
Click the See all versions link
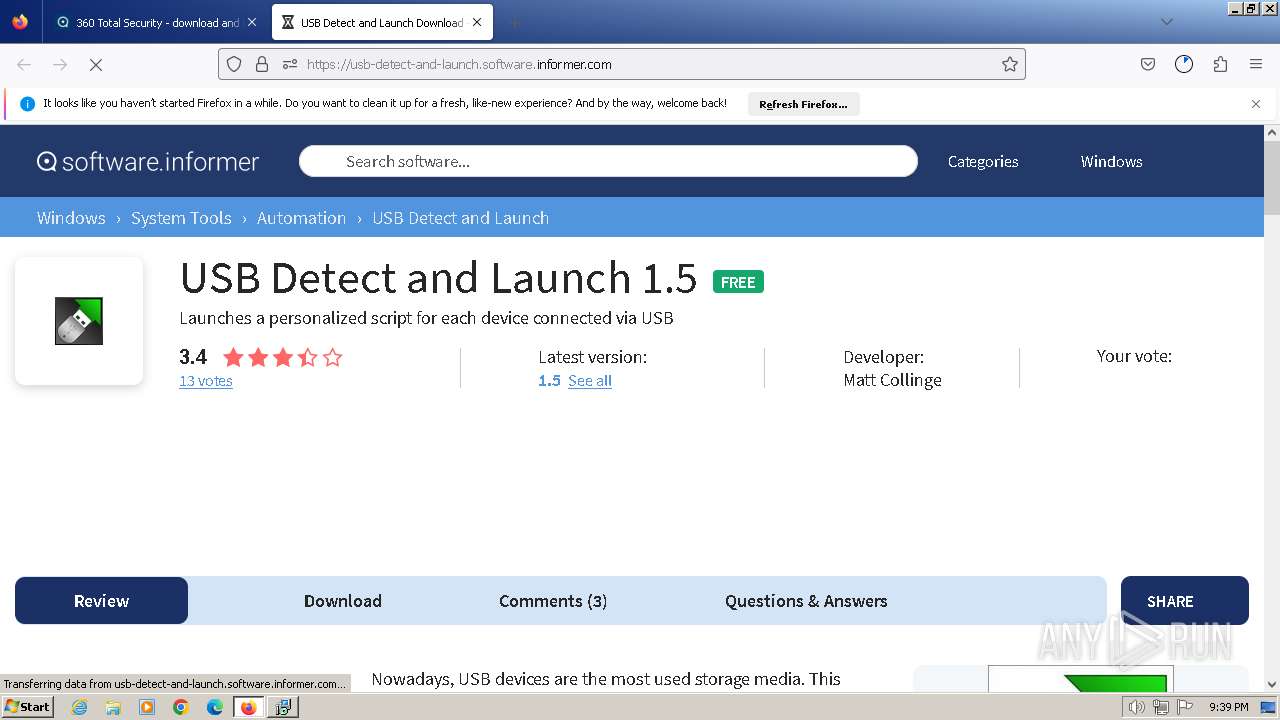coord(590,381)
